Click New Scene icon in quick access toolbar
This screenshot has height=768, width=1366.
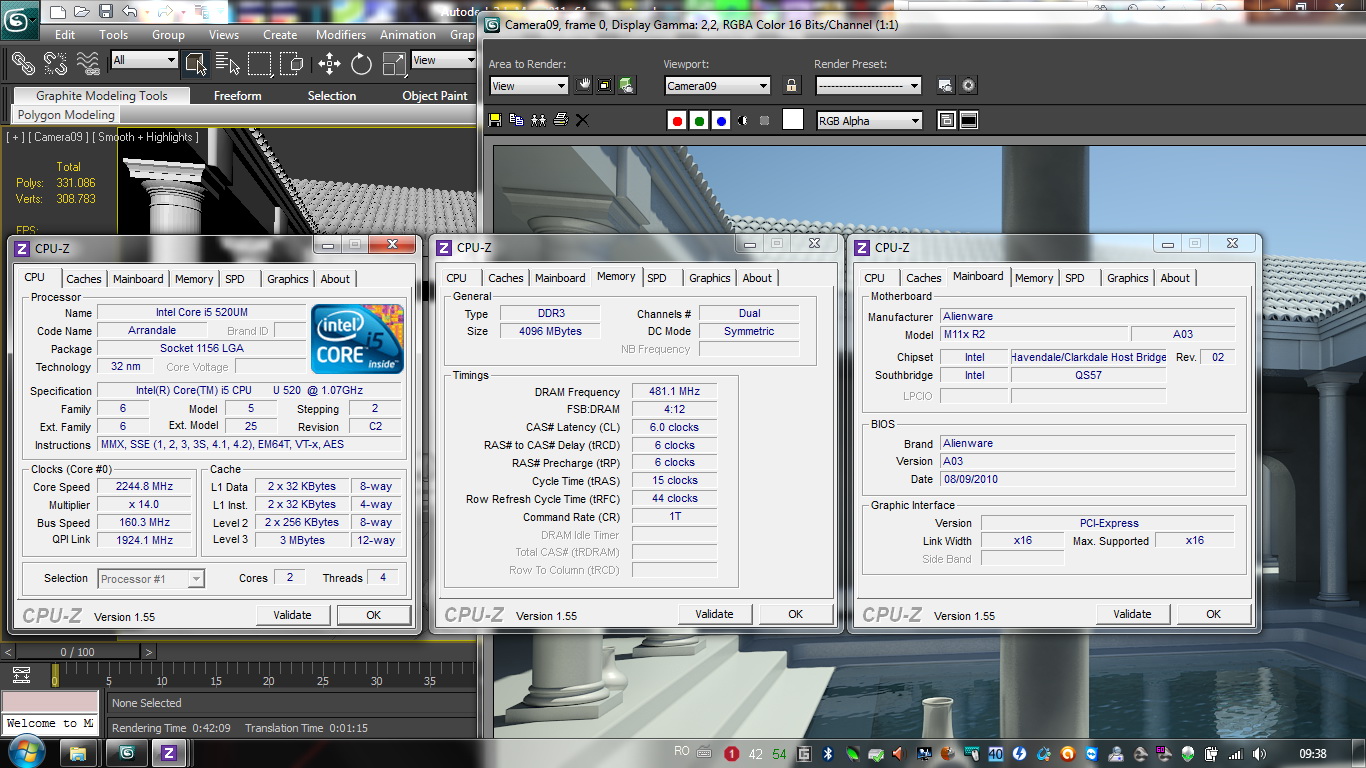pyautogui.click(x=57, y=12)
